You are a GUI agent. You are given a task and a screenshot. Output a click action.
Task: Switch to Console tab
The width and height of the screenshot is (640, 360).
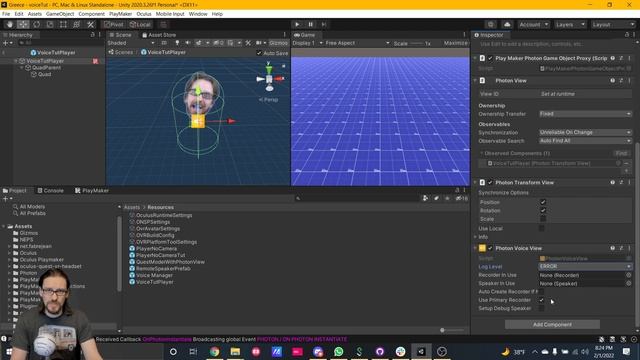tap(51, 191)
